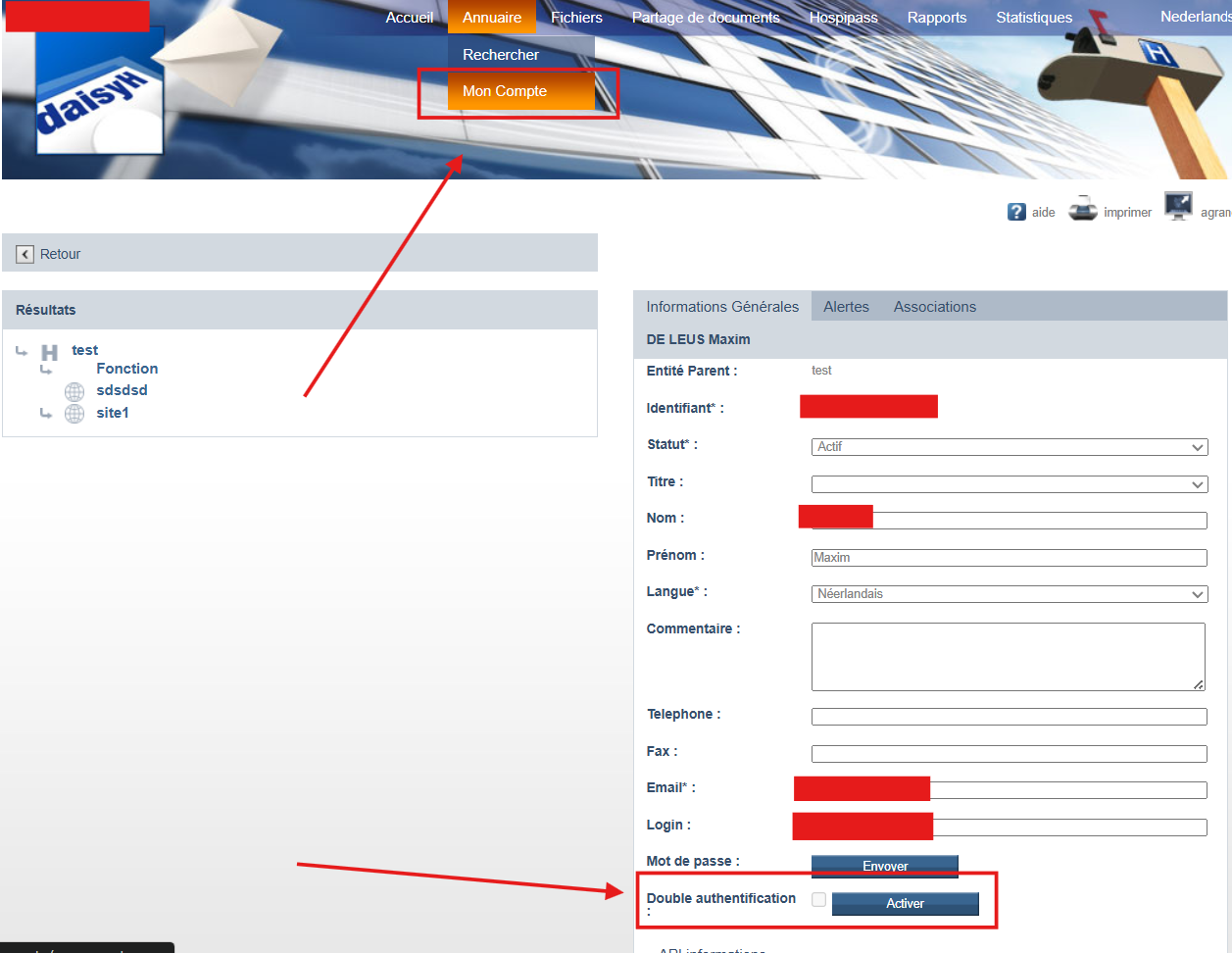The height and width of the screenshot is (953, 1232).
Task: Select Mon Compte in the Annuaire submenu
Action: pyautogui.click(x=521, y=91)
